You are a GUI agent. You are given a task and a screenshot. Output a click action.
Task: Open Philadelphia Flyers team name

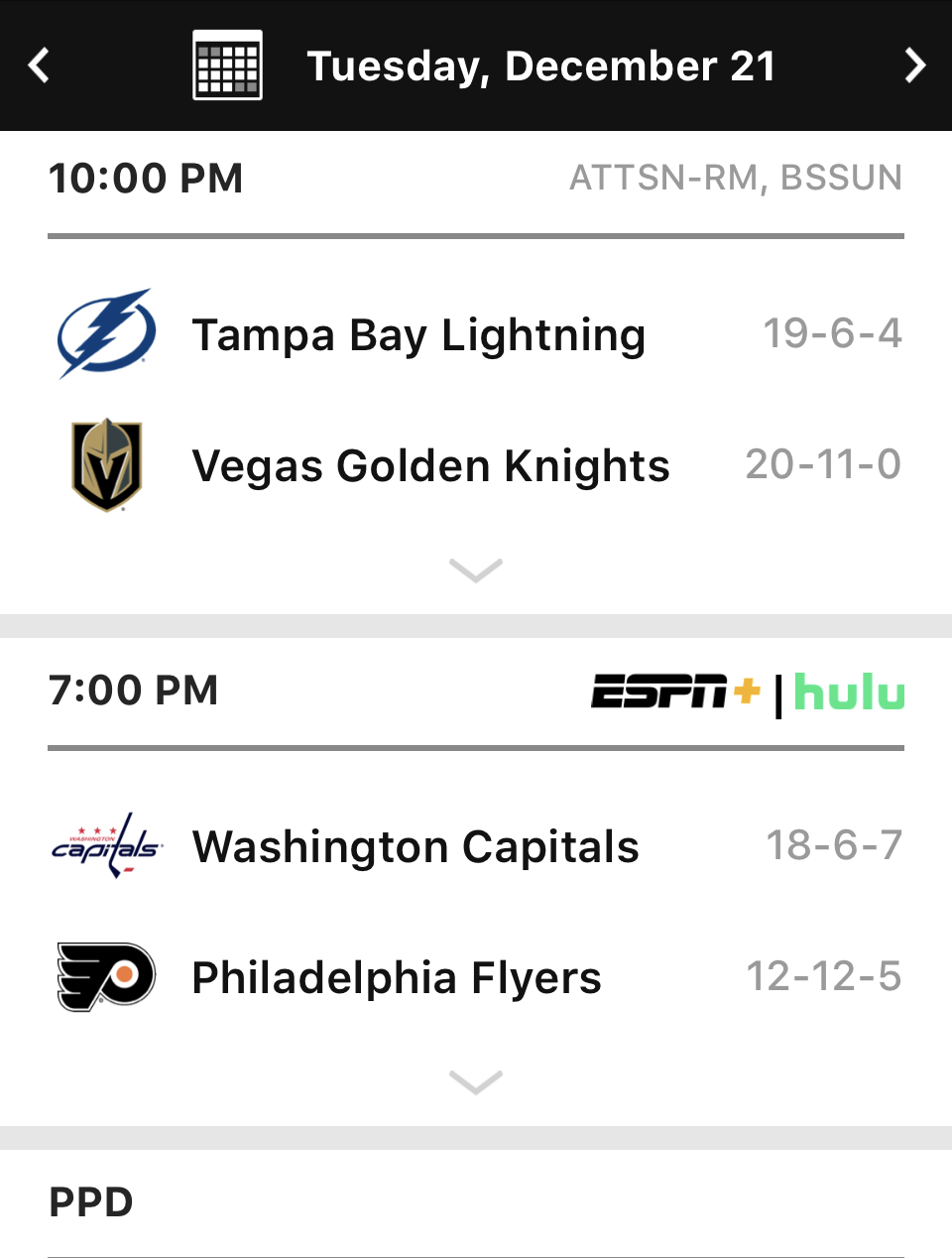click(397, 978)
